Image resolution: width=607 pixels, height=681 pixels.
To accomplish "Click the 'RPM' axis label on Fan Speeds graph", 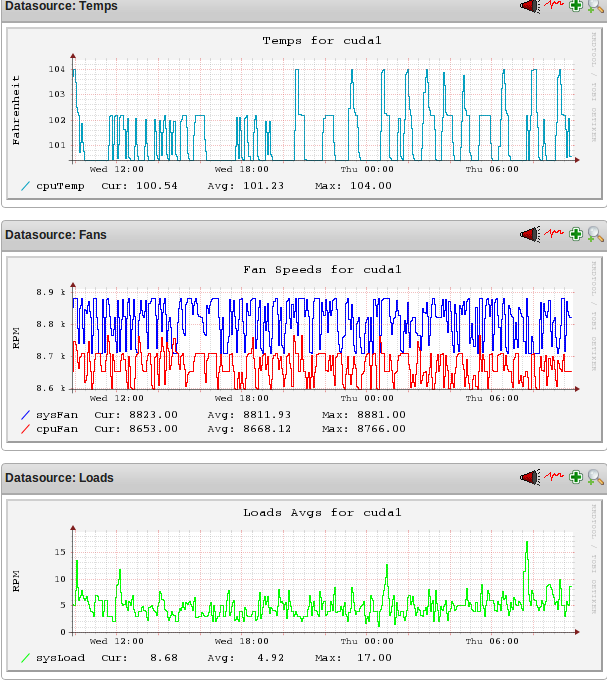I will click(16, 338).
